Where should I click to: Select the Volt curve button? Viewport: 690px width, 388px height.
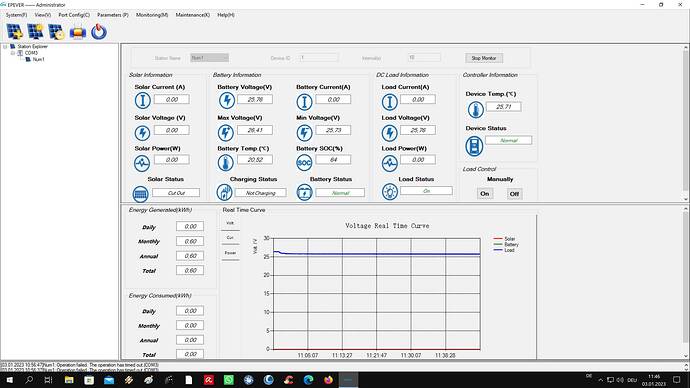pyautogui.click(x=230, y=223)
